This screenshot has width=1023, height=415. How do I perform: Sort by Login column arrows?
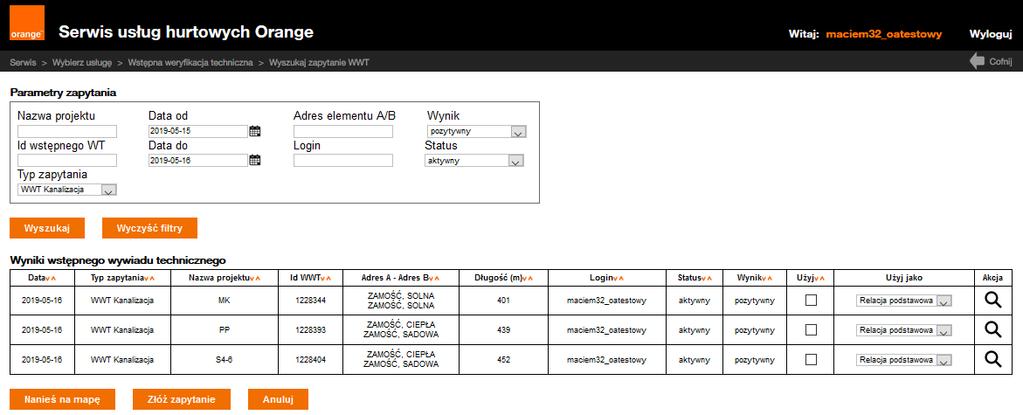(620, 278)
